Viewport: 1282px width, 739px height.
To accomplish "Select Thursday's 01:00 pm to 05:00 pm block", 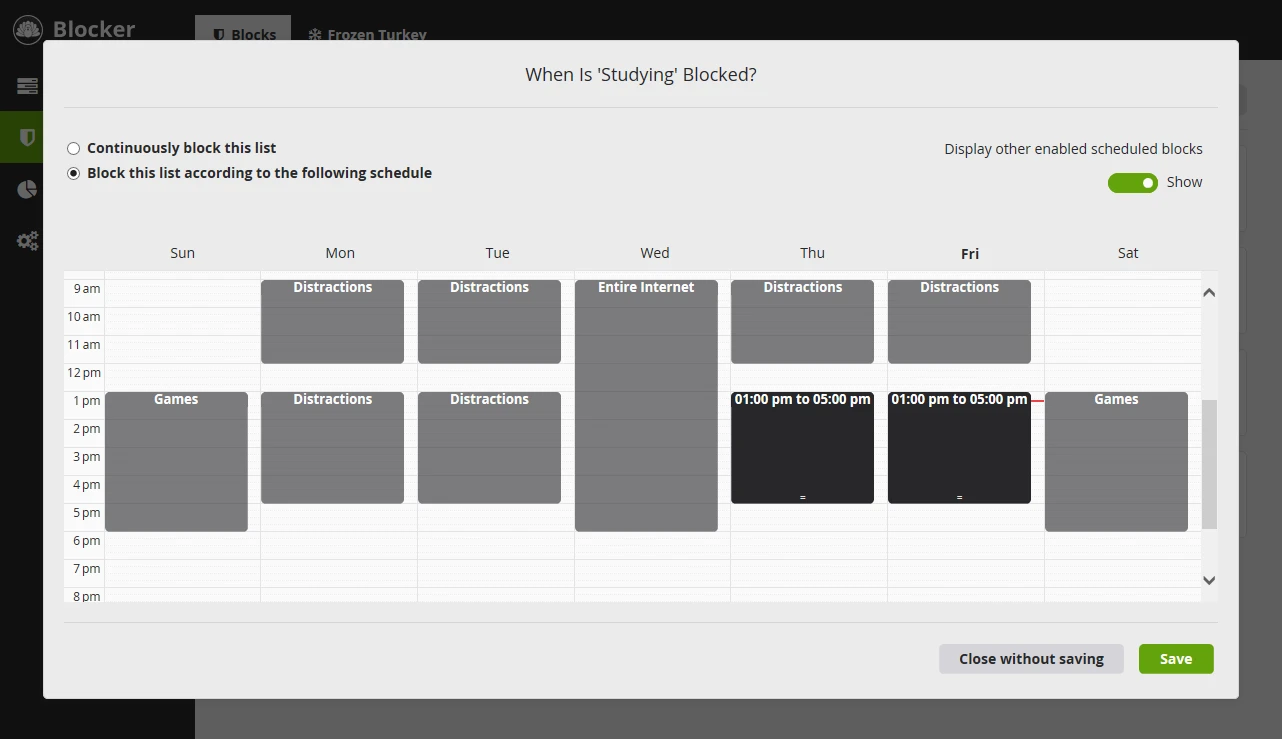I will tap(802, 447).
